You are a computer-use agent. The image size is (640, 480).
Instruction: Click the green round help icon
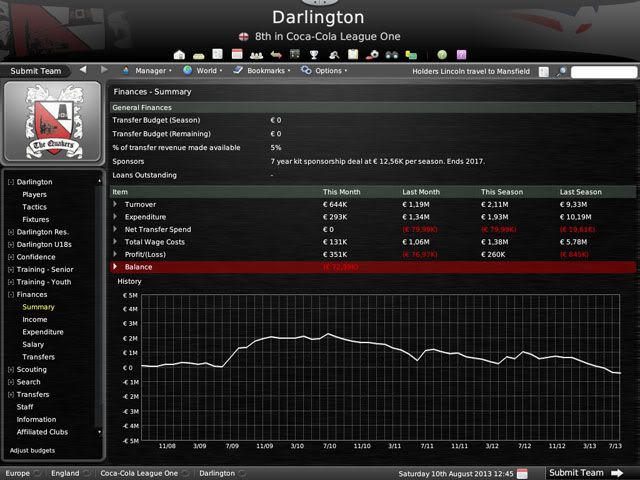pyautogui.click(x=442, y=55)
